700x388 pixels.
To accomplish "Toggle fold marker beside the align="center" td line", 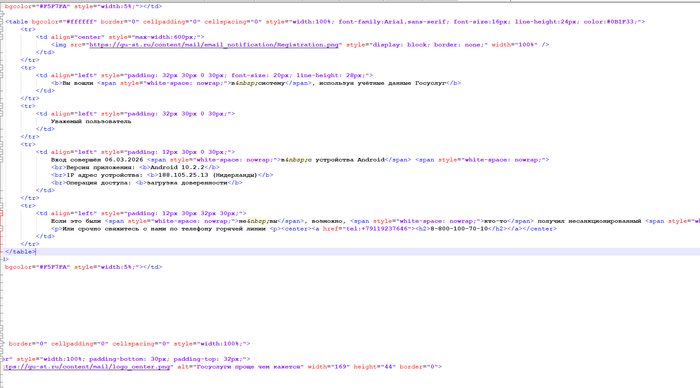I will tap(2, 37).
